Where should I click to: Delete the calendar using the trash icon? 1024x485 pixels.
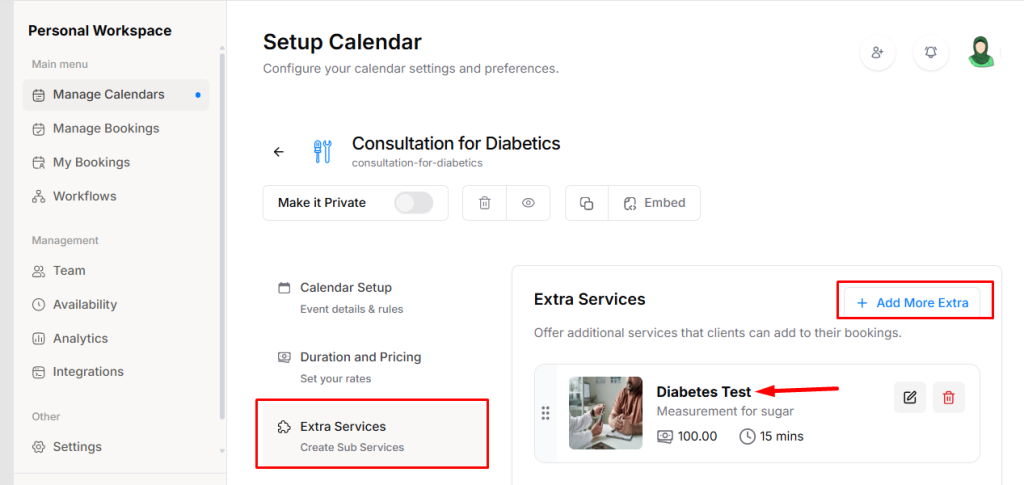click(x=485, y=203)
